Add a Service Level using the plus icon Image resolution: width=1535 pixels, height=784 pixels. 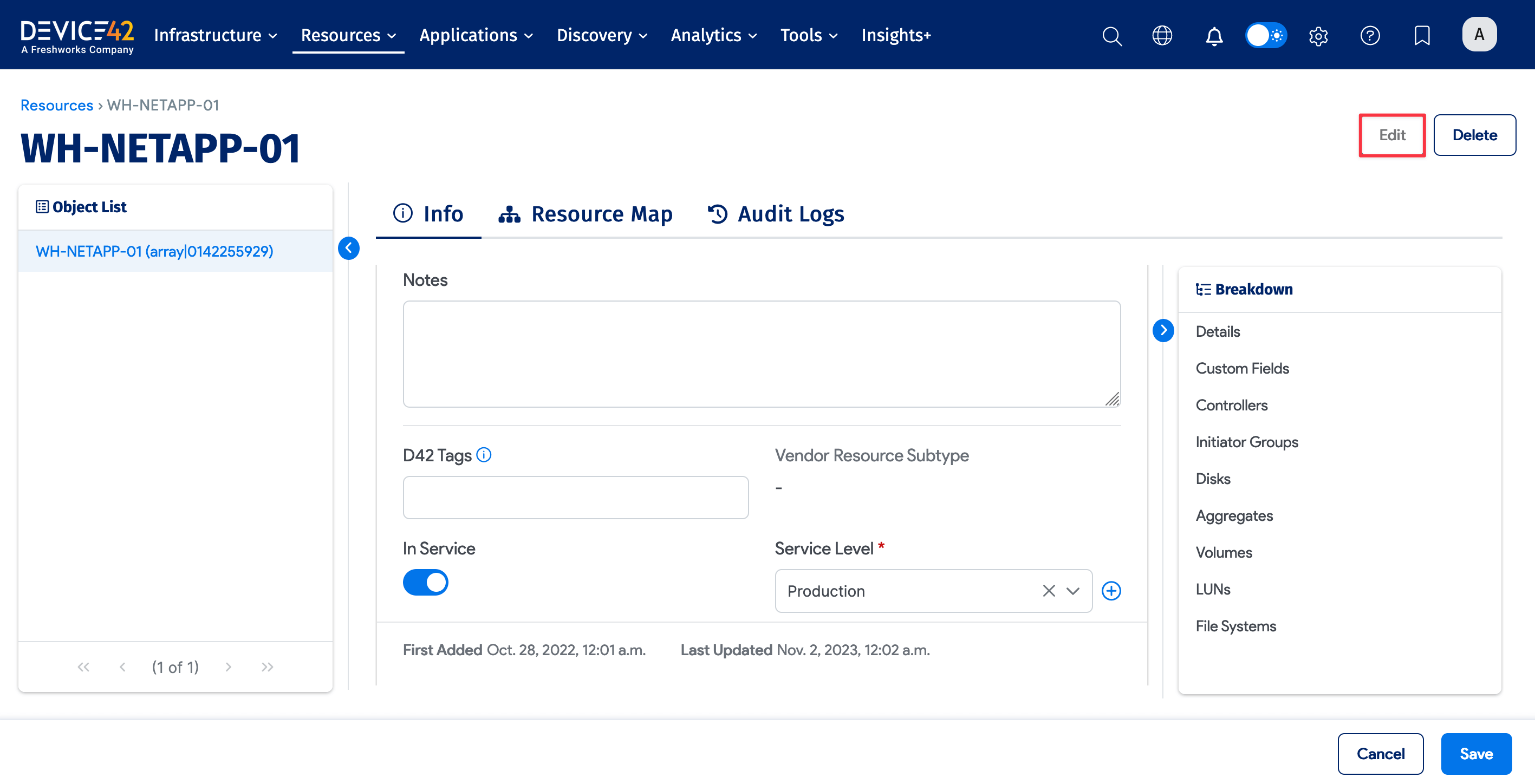tap(1111, 590)
